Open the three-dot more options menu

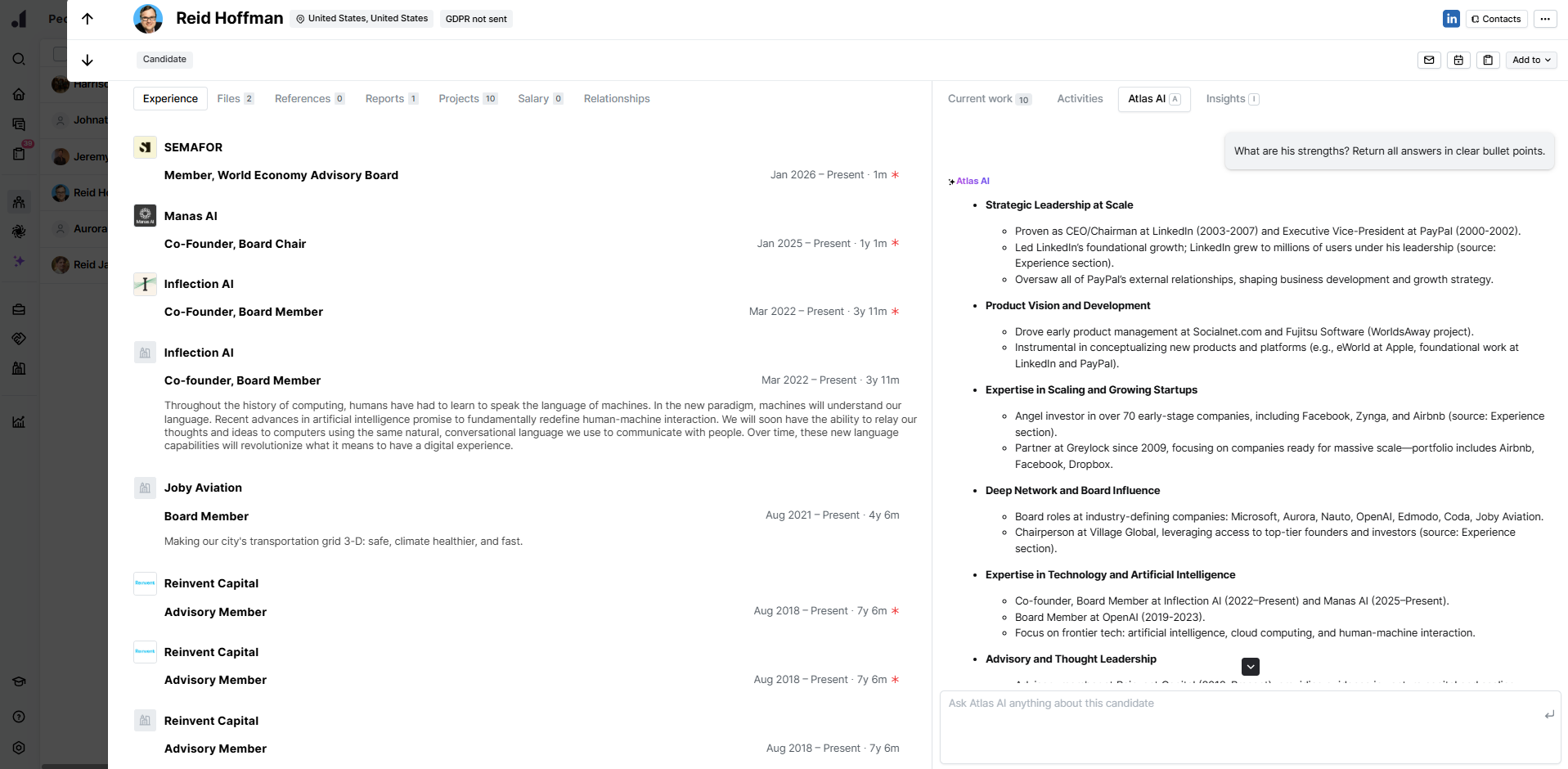click(1545, 19)
